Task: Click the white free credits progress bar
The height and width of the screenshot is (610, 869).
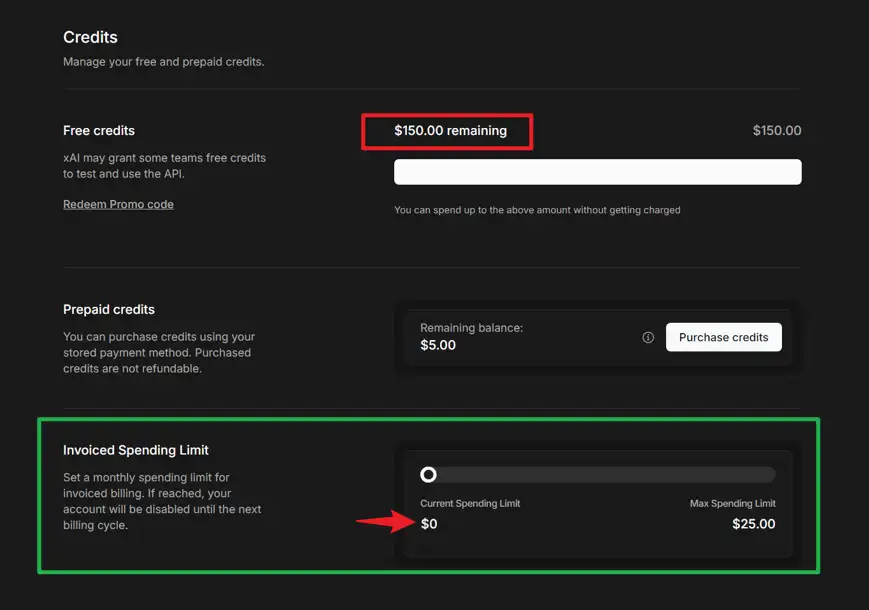Action: tap(596, 171)
